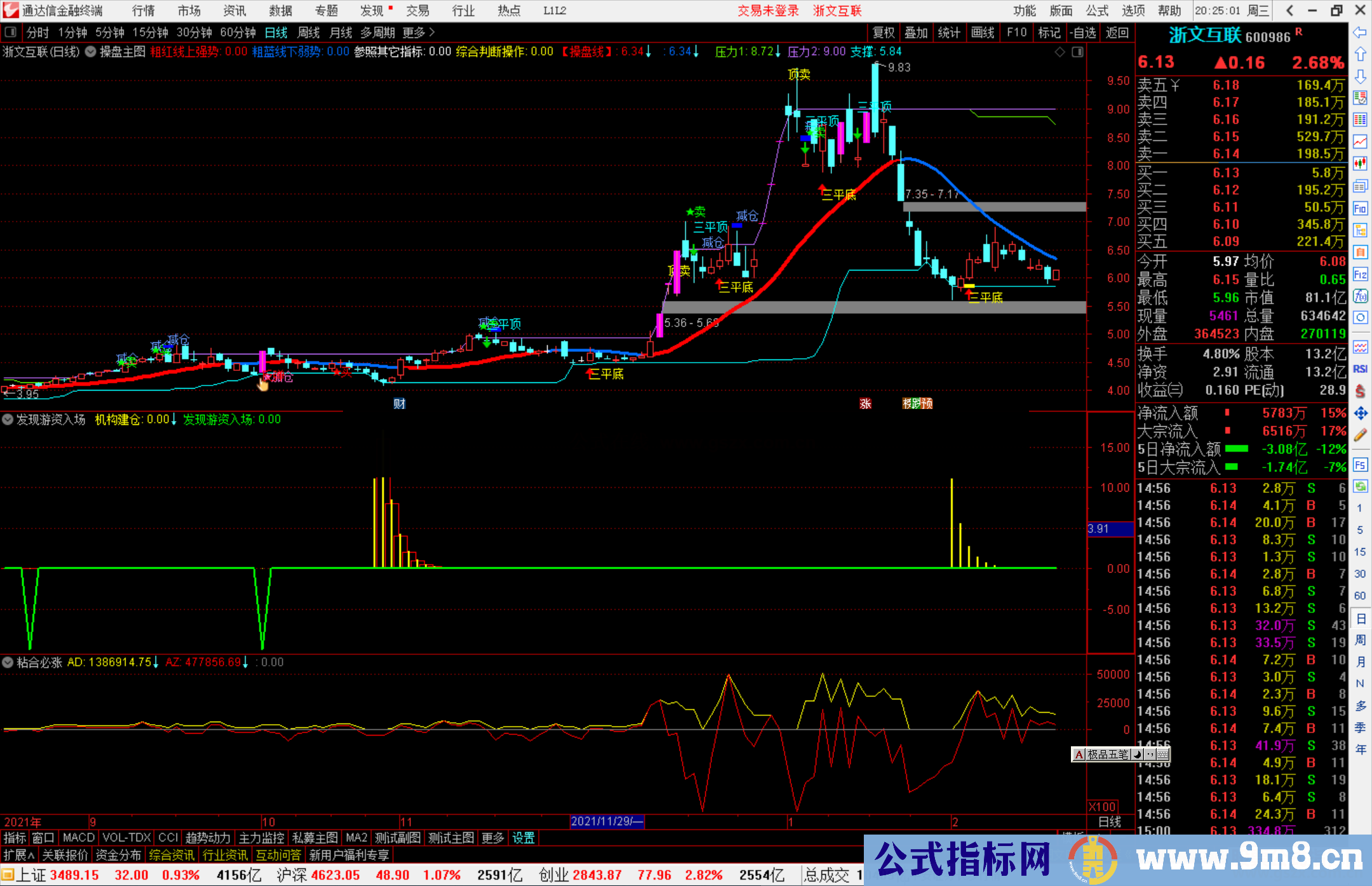Click the 2021/11/29 date marker
Screen dimensions: 1372x886
coord(607,821)
